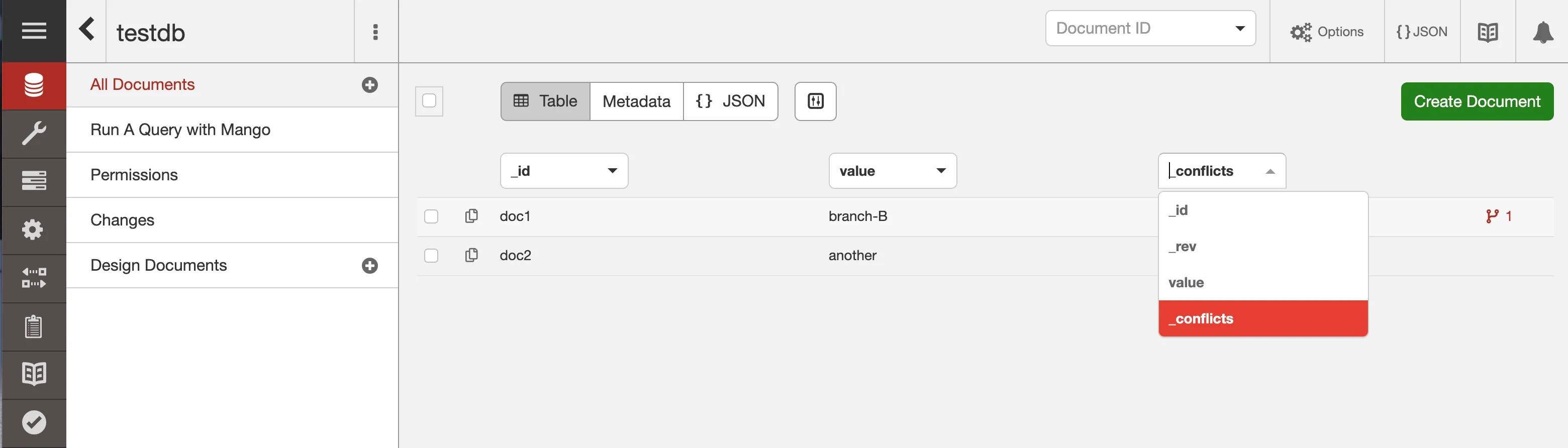Check the checkbox for doc1
Screen dimensions: 1568x448
(432, 216)
